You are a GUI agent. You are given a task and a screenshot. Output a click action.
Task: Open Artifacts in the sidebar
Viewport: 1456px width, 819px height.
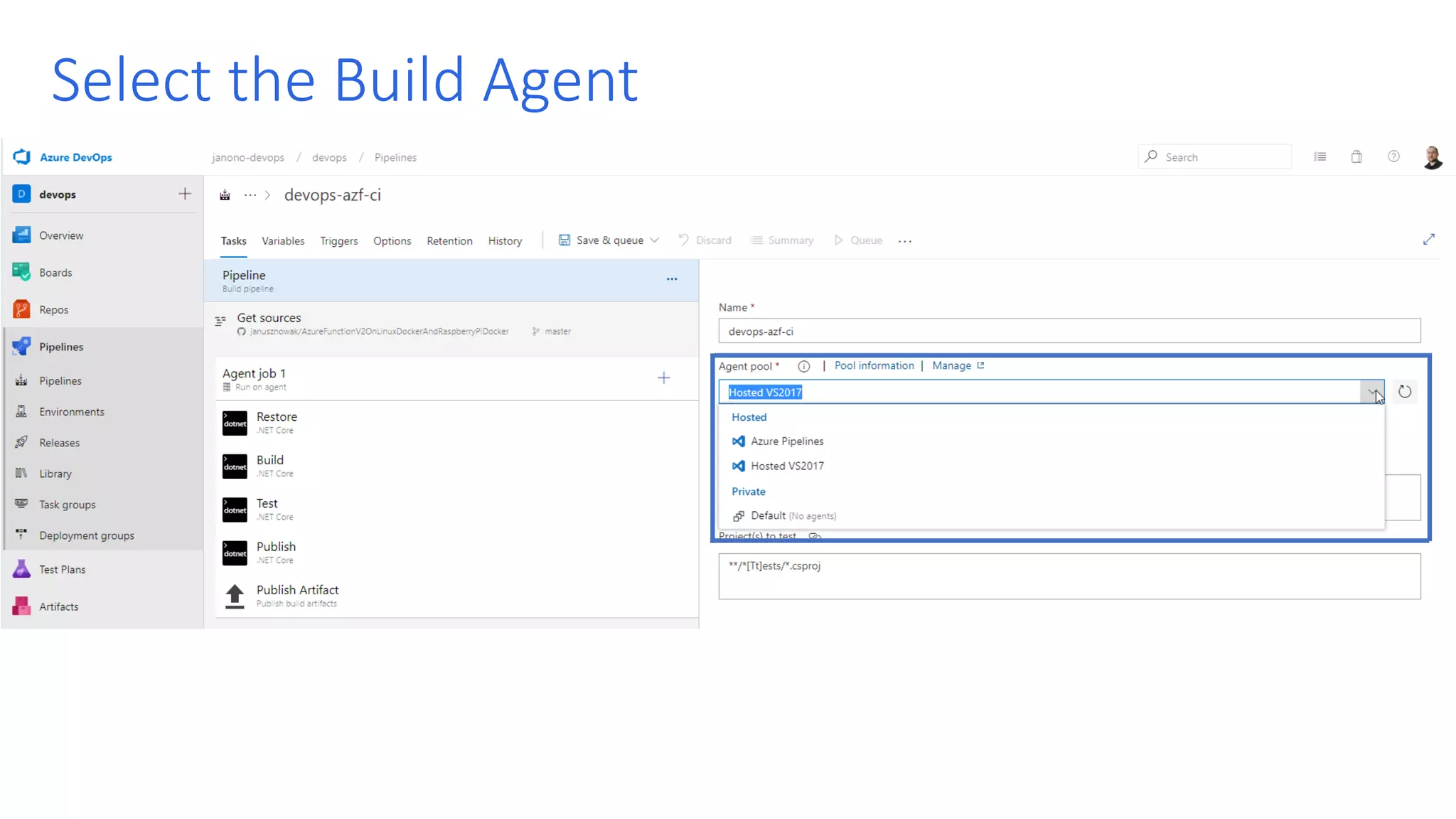58,606
